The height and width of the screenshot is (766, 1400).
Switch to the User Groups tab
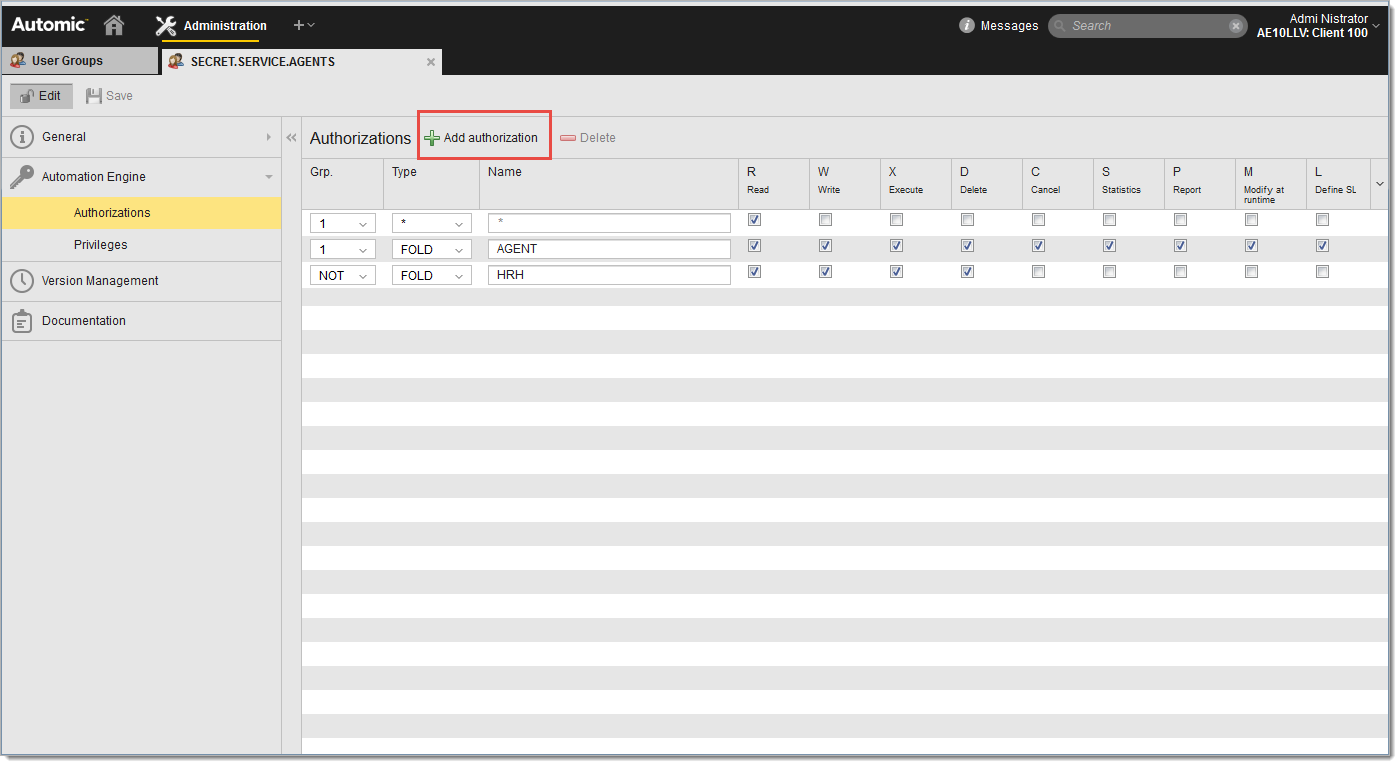tap(67, 61)
